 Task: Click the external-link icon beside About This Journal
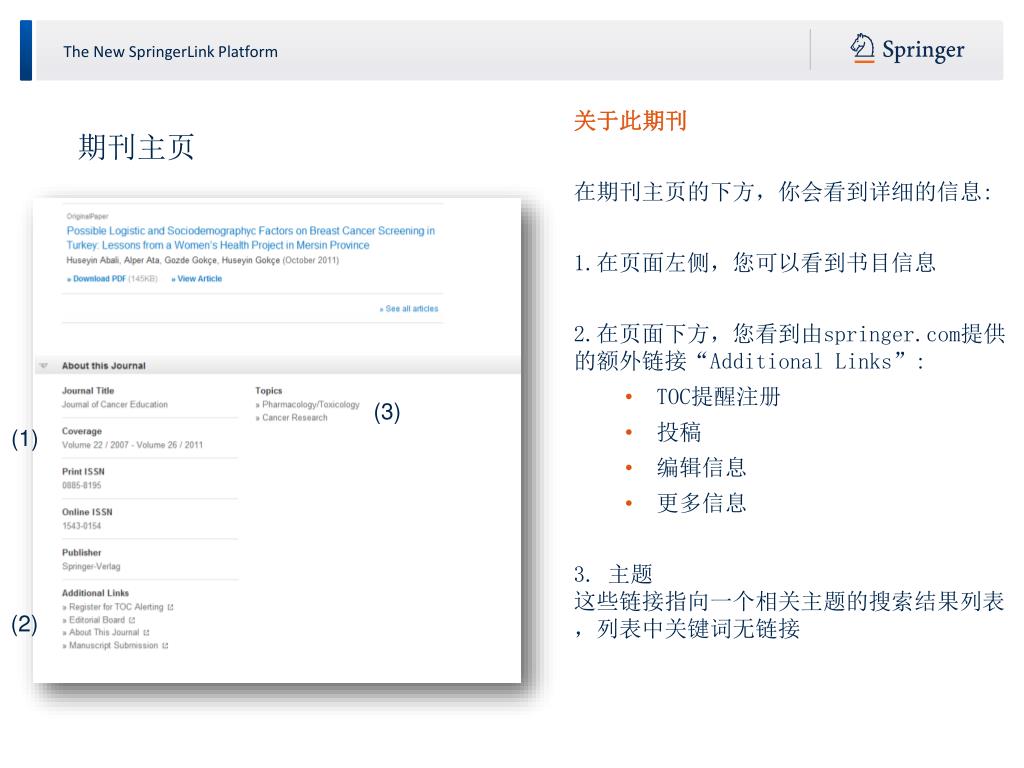pyautogui.click(x=146, y=633)
